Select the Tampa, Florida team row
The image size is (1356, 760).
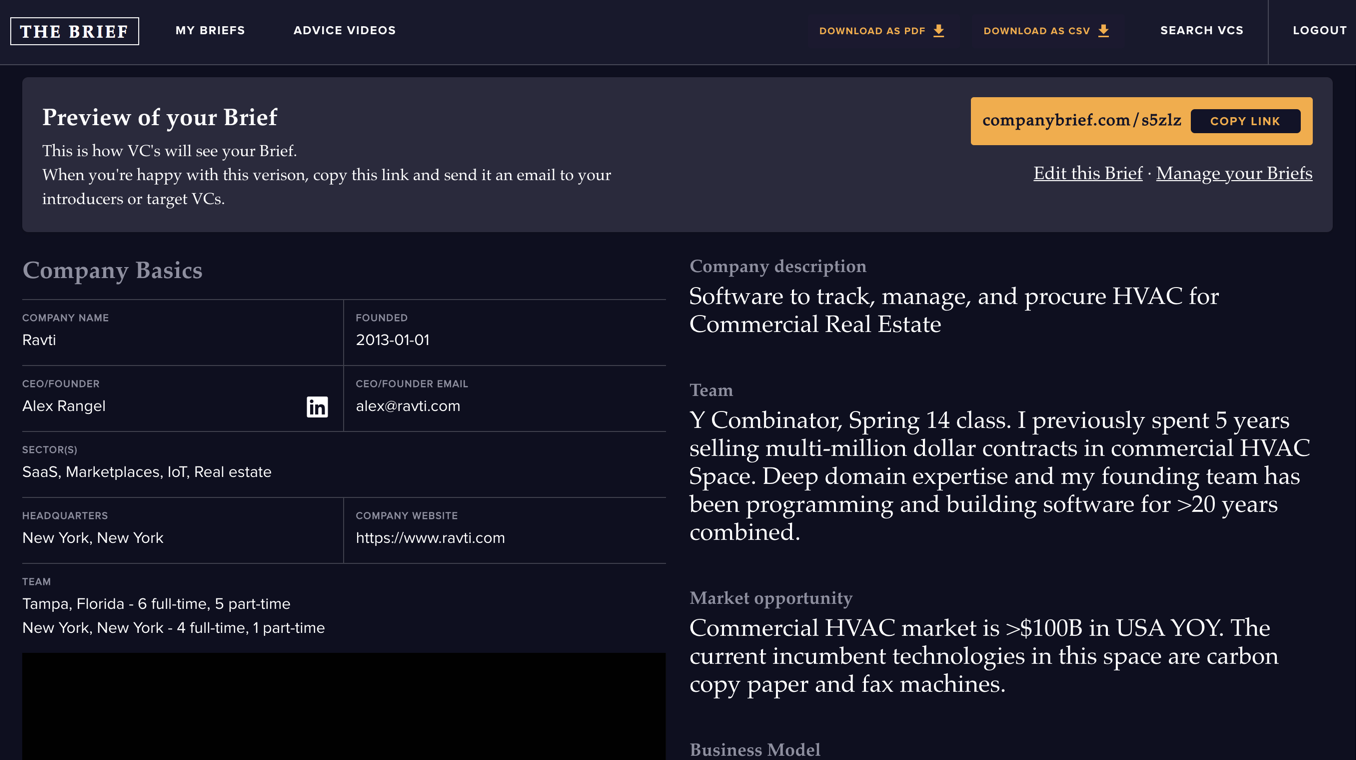pos(156,604)
